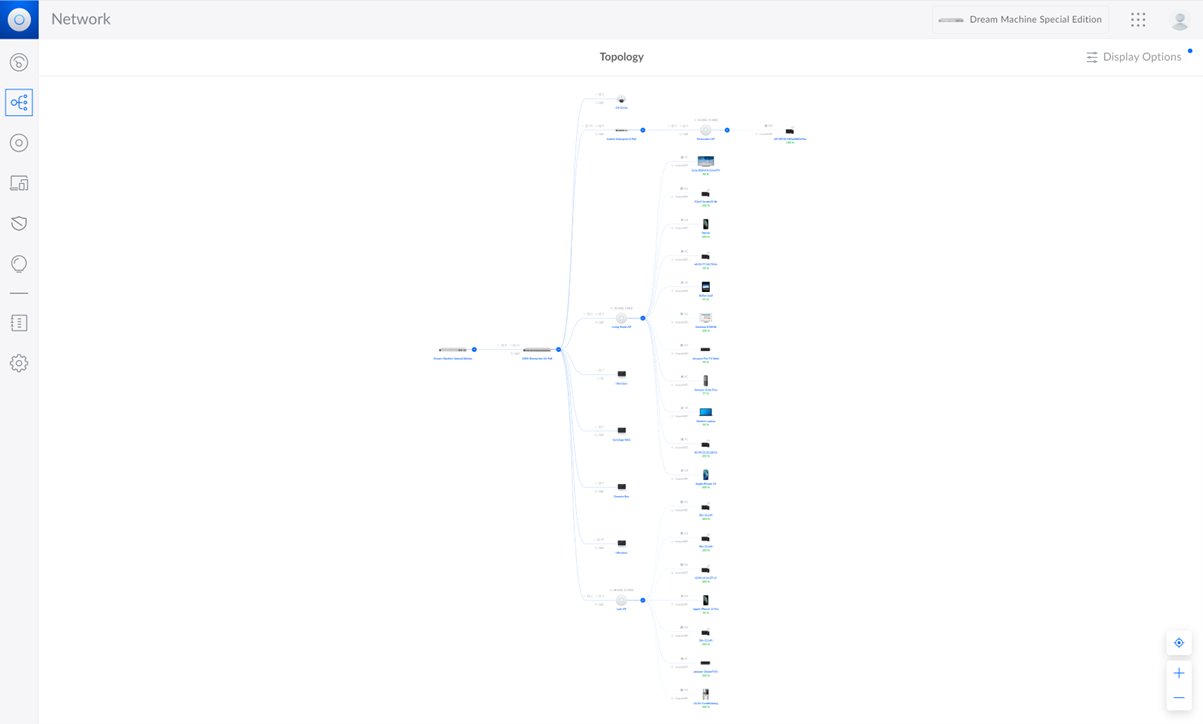The height and width of the screenshot is (724, 1203).
Task: Open the Security shield icon
Action: click(19, 223)
